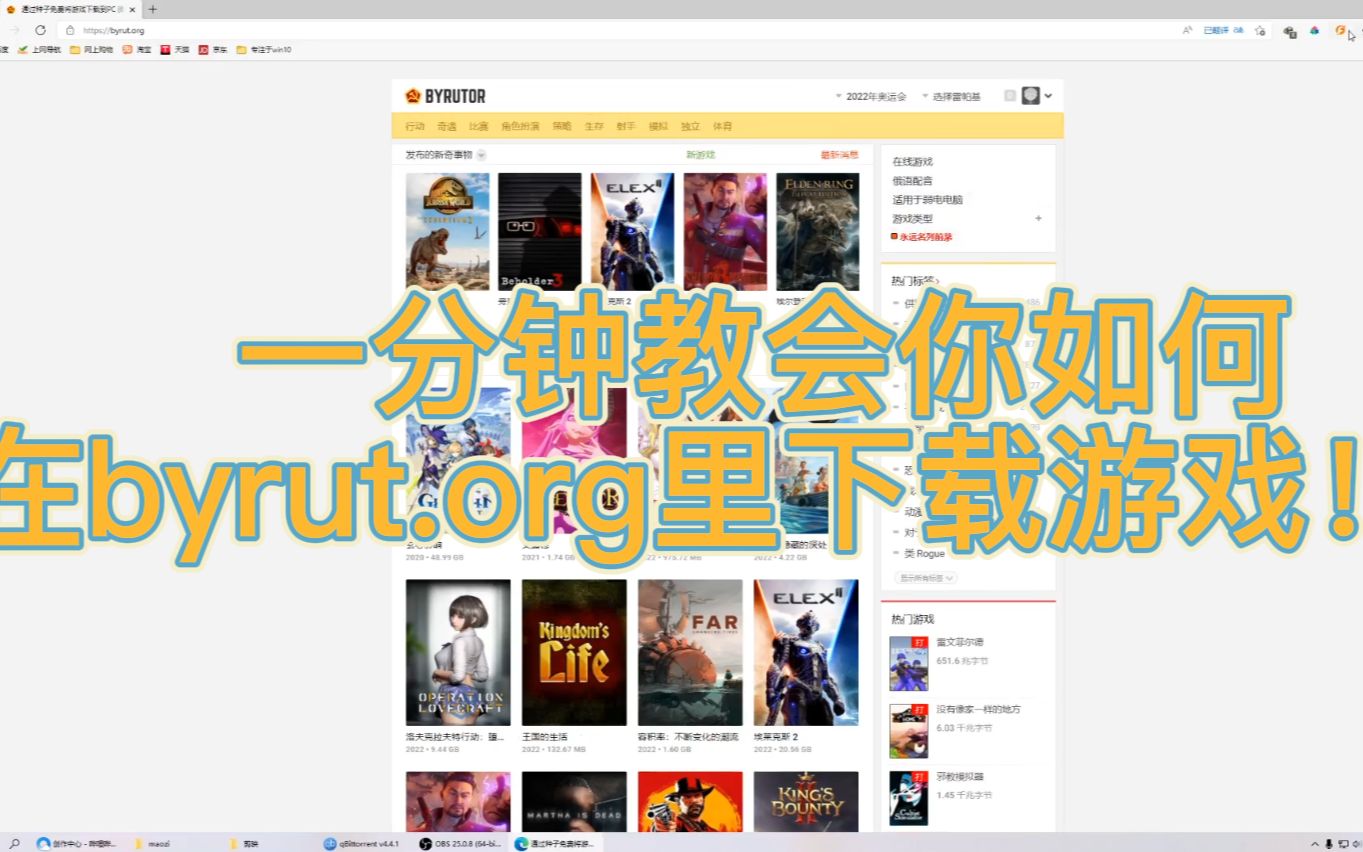
Task: Click 在线游戏 in the sidebar
Action: [x=912, y=162]
